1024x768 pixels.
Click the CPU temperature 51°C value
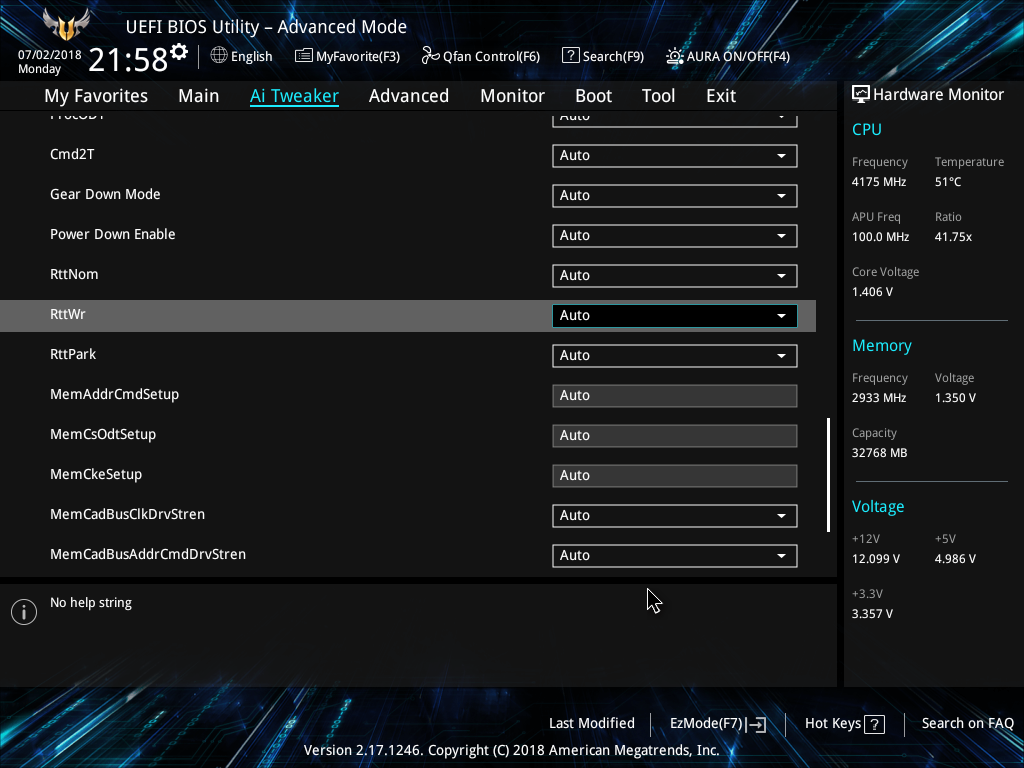point(948,182)
